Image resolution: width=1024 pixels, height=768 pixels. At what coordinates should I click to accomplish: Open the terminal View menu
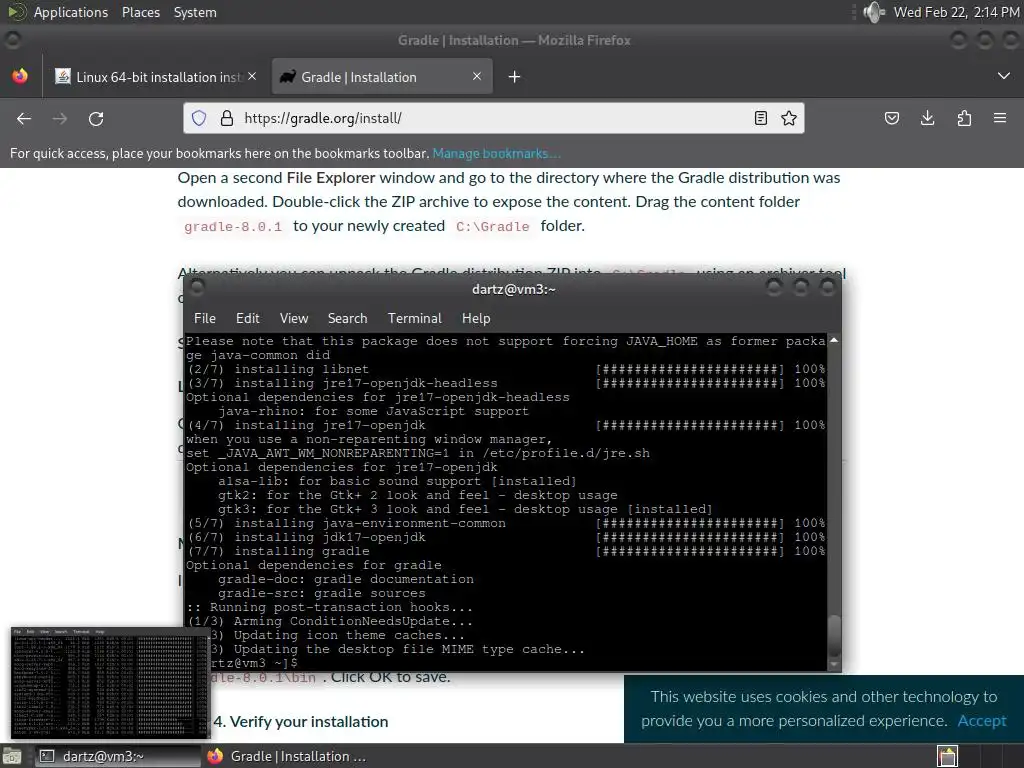coord(294,318)
